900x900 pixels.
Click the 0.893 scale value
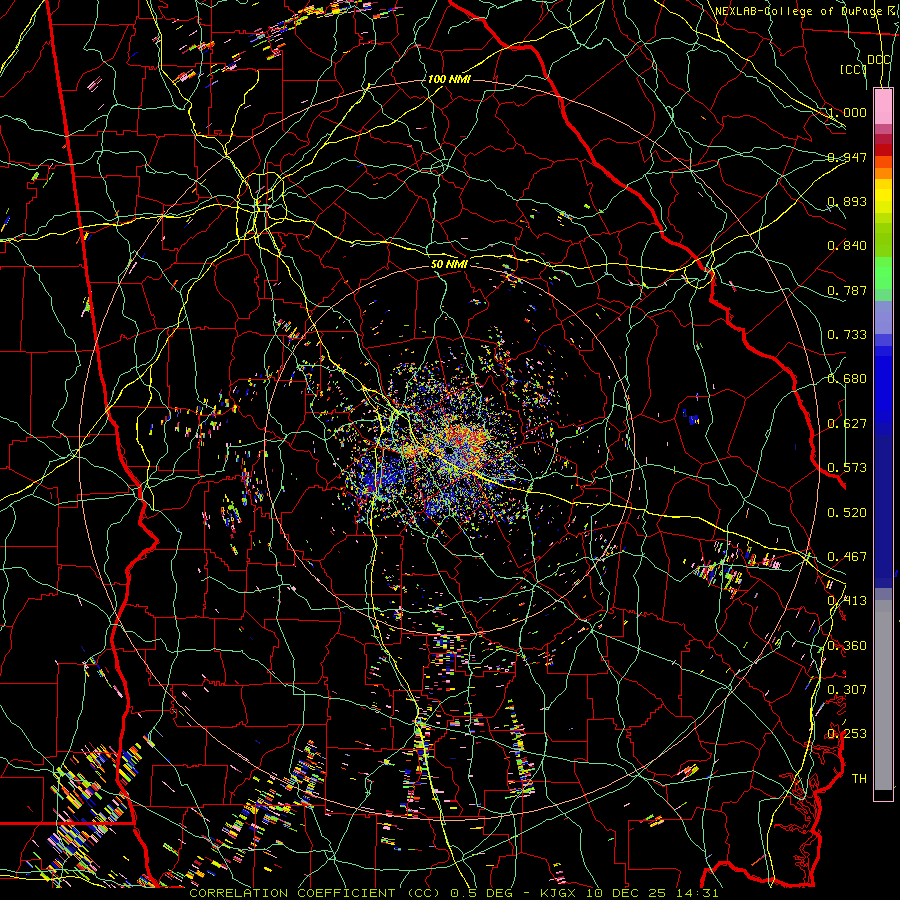pyautogui.click(x=847, y=201)
